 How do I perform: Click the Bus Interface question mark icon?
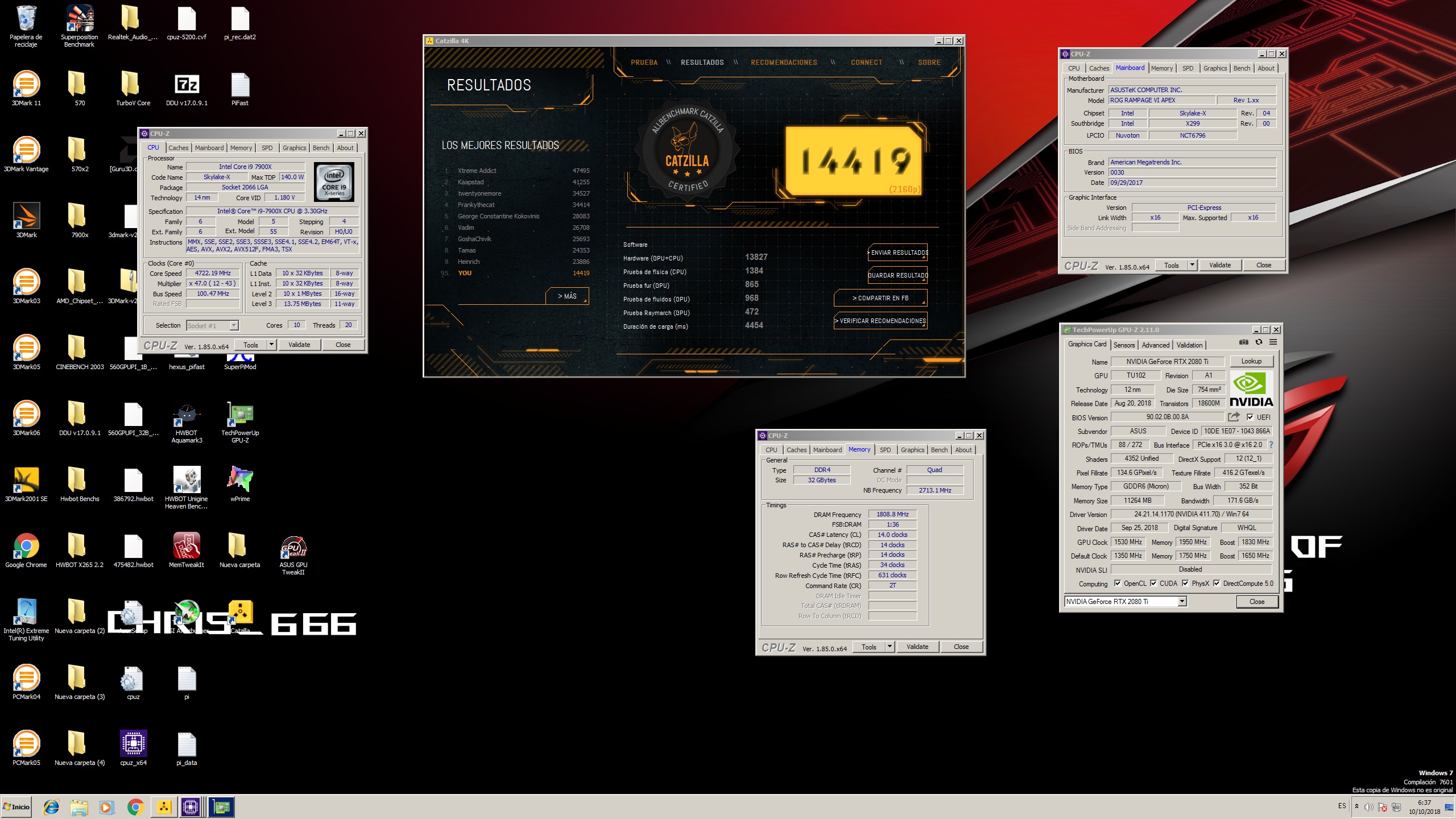click(x=1271, y=445)
